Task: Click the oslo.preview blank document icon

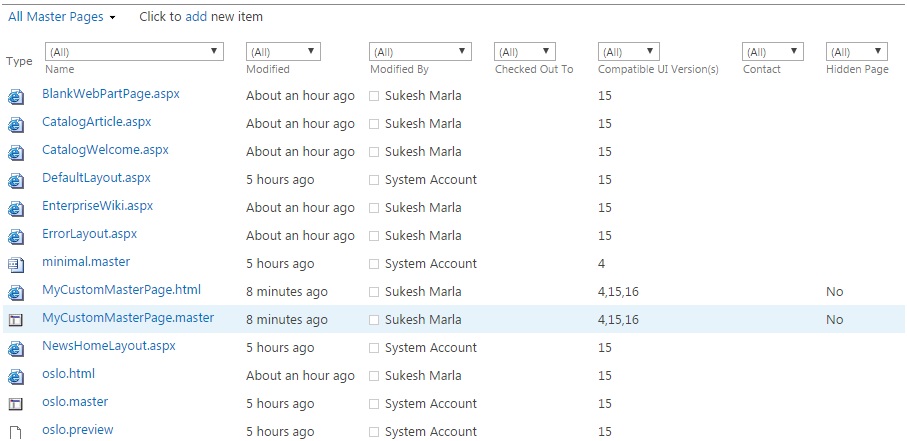Action: [16, 432]
